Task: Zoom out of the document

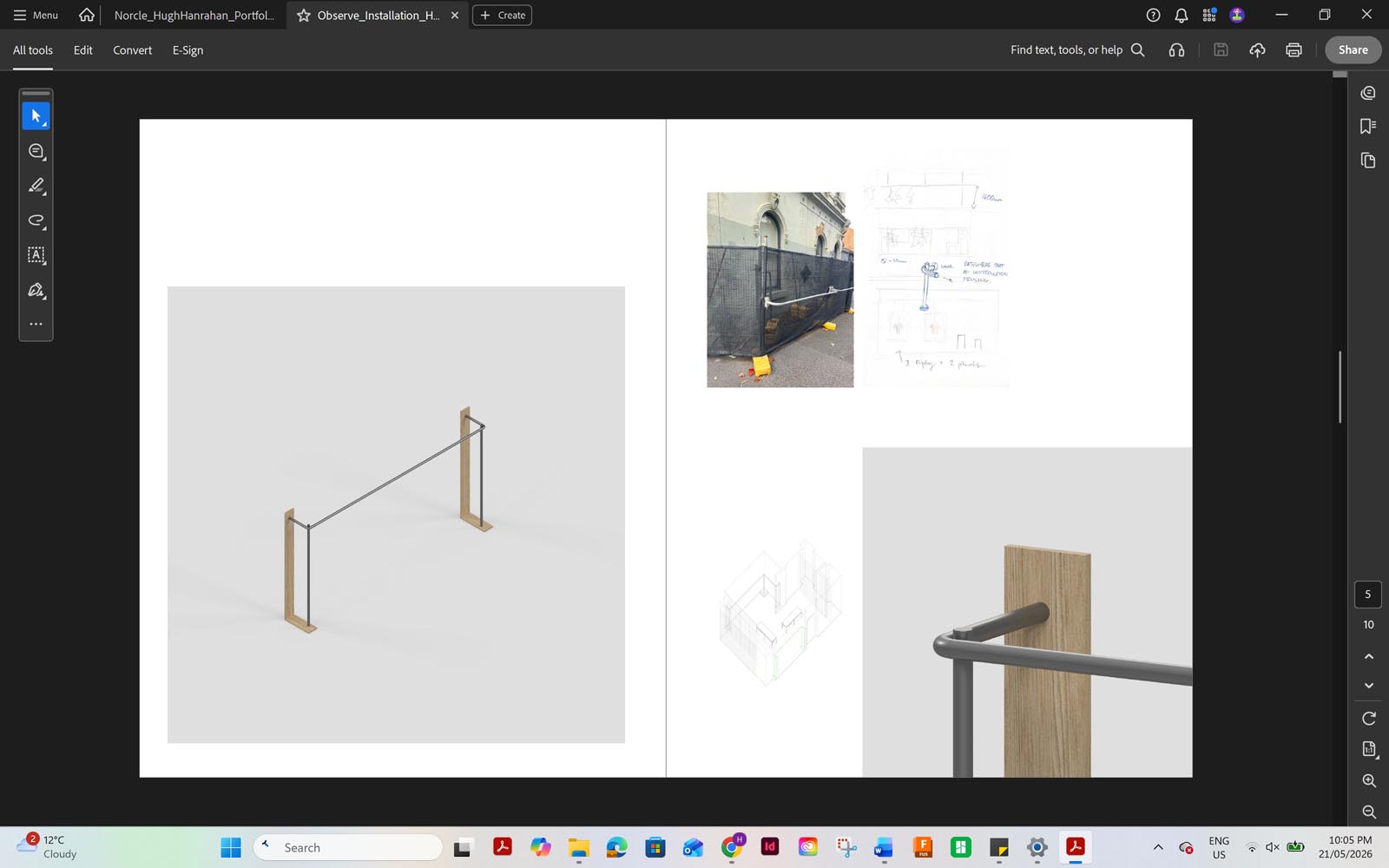Action: tap(1369, 812)
